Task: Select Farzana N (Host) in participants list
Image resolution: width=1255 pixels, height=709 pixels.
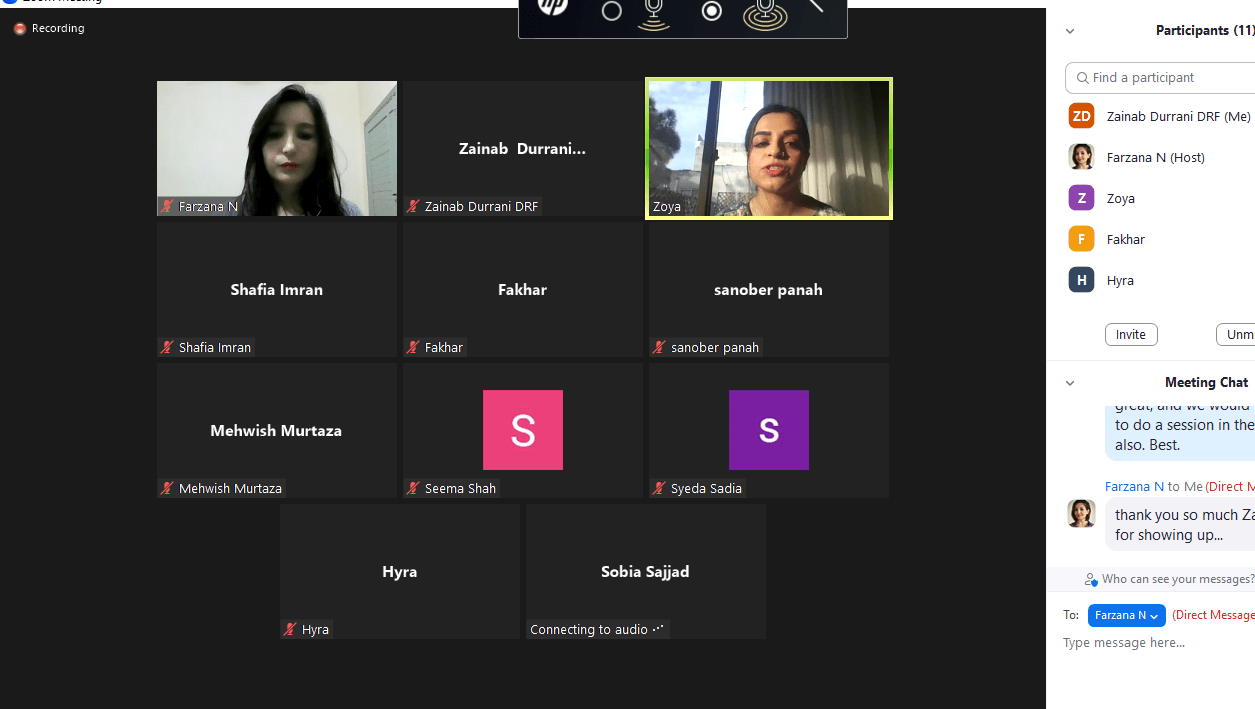Action: coord(1155,157)
